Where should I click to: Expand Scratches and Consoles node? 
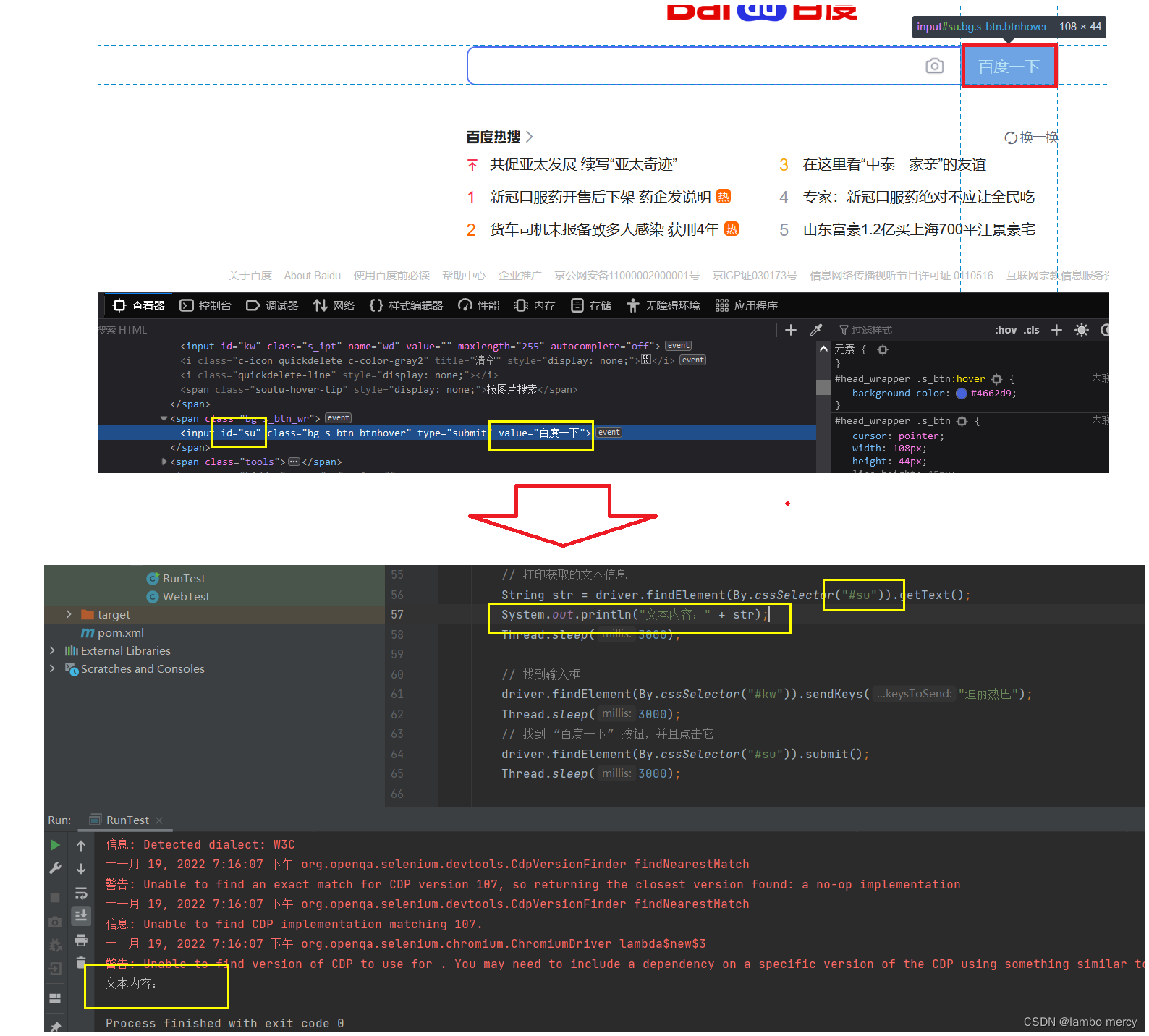(52, 668)
